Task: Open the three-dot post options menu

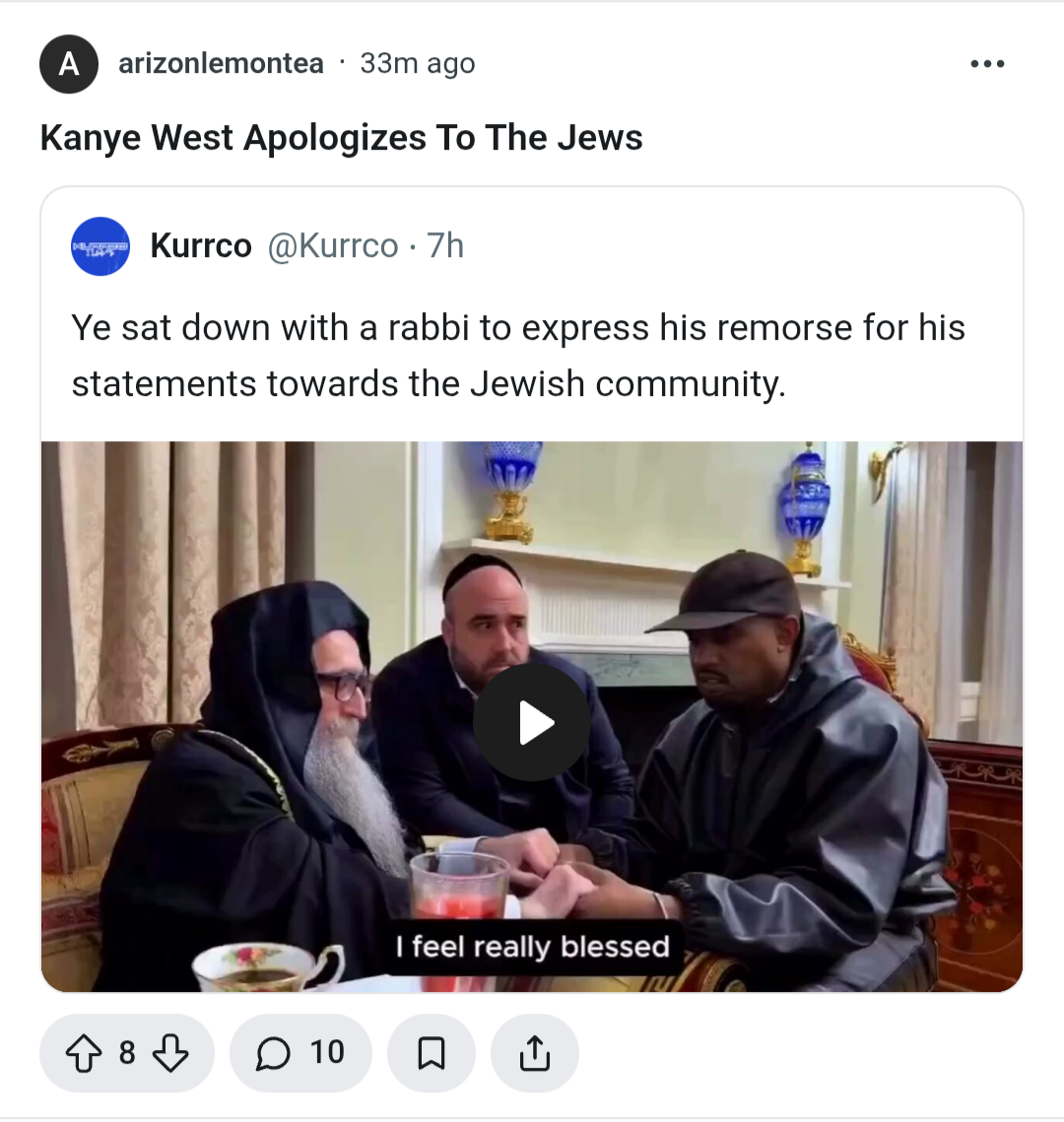Action: click(x=987, y=64)
